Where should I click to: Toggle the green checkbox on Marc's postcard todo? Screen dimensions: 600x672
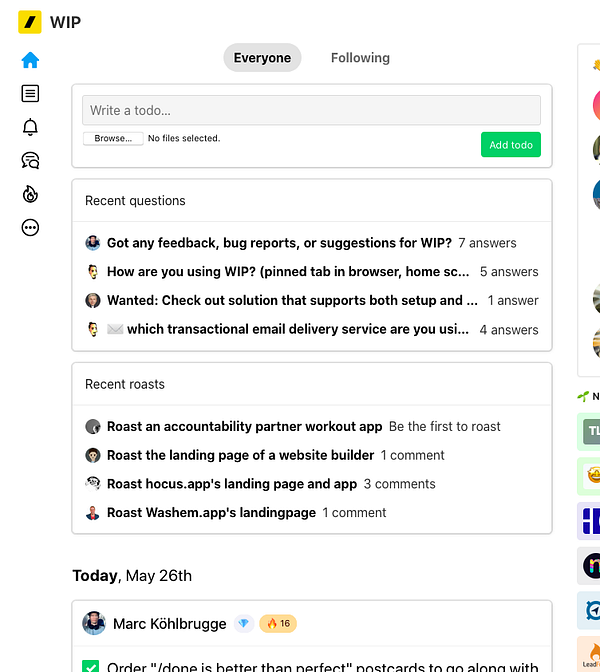[x=90, y=666]
